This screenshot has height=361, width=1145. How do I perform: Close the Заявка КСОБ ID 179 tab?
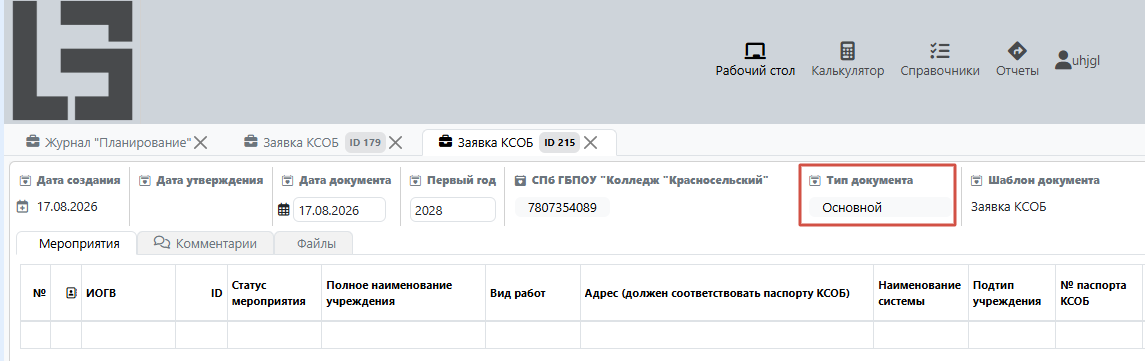click(395, 142)
